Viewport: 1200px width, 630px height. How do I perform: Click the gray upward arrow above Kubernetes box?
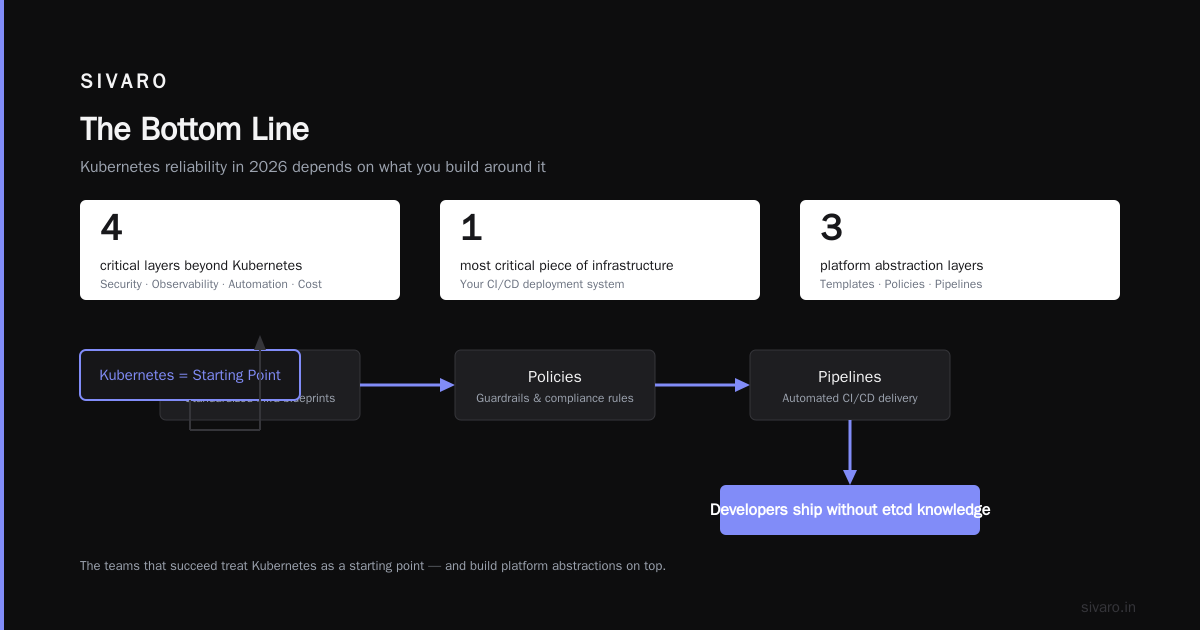click(260, 342)
